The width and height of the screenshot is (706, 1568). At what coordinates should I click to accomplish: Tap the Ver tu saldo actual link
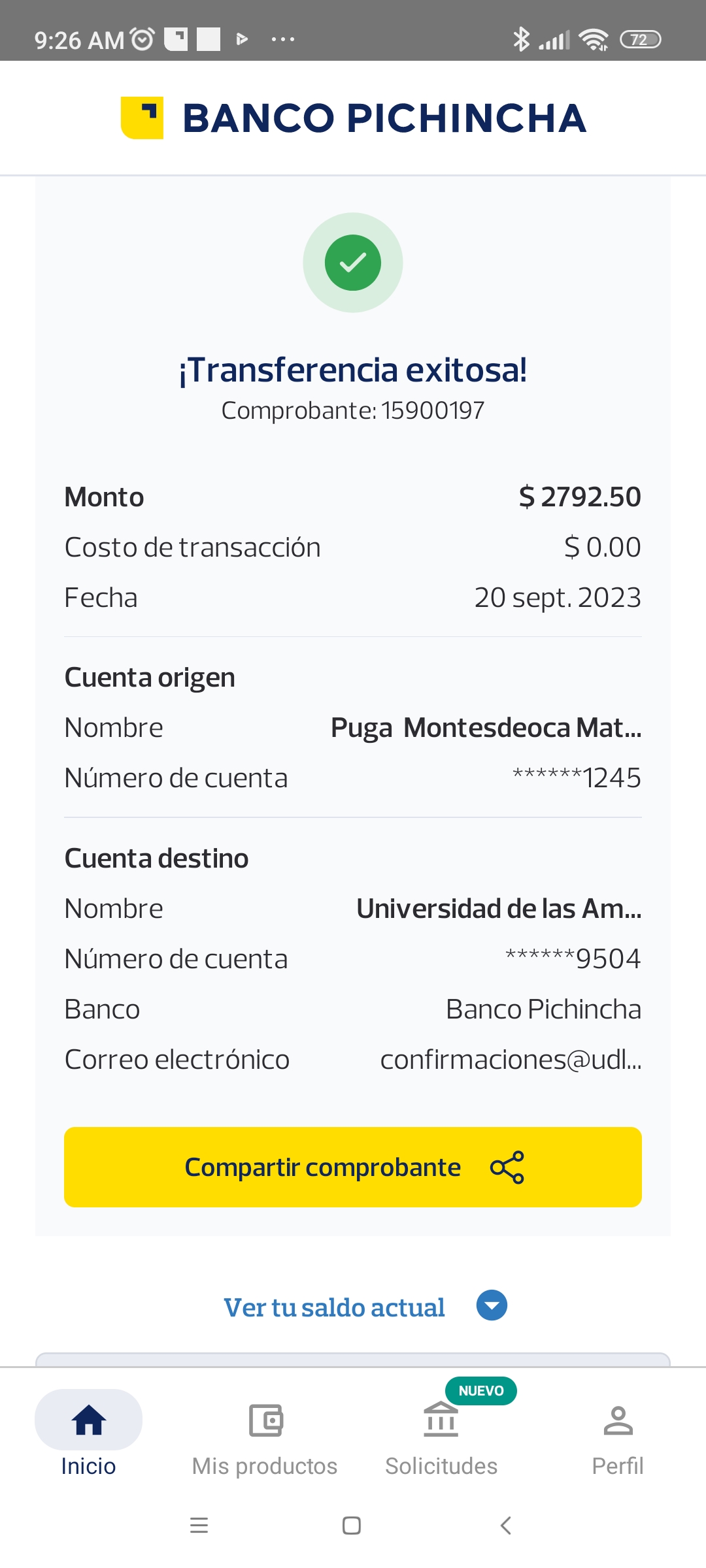coord(334,1307)
